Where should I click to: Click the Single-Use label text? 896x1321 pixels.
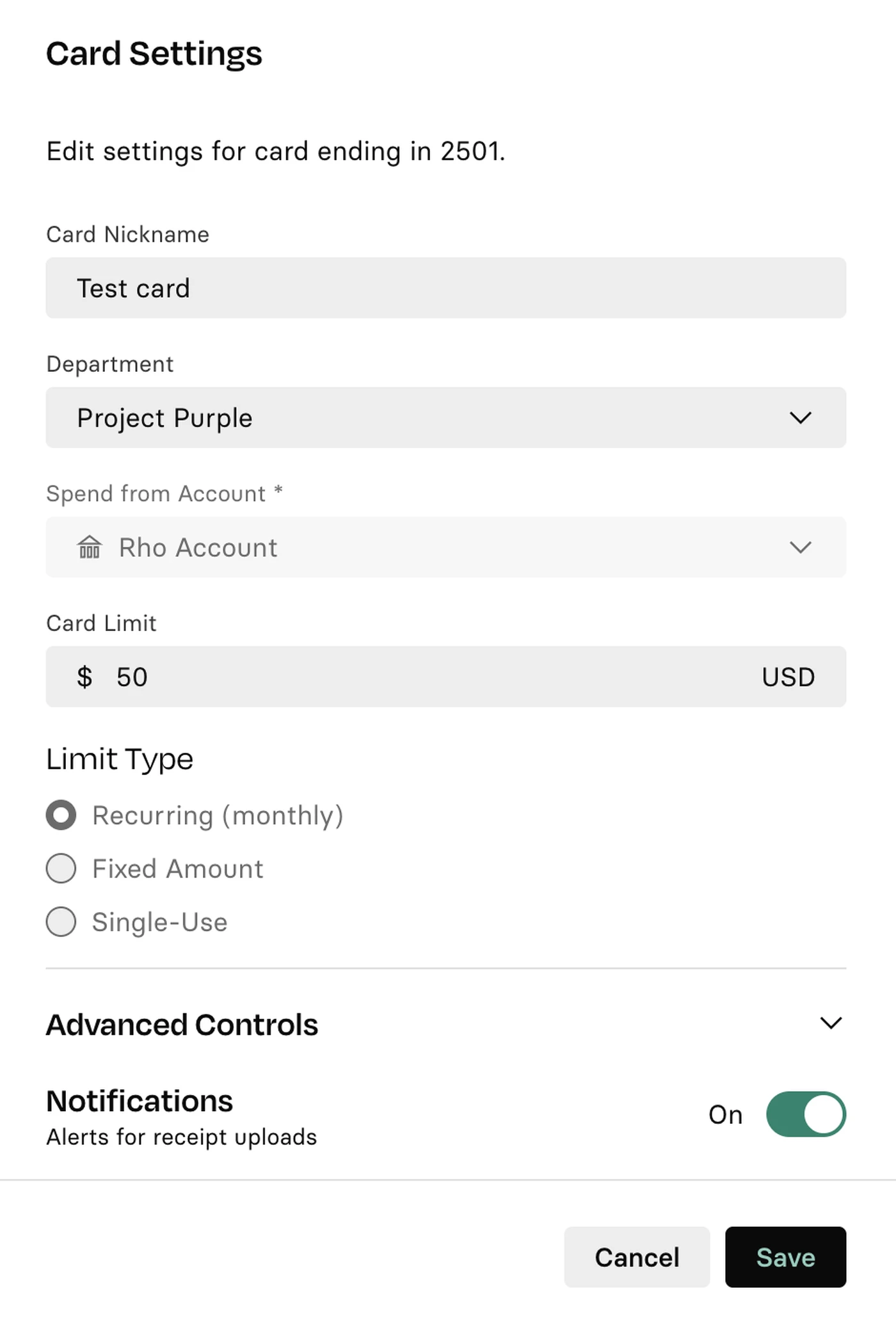159,922
